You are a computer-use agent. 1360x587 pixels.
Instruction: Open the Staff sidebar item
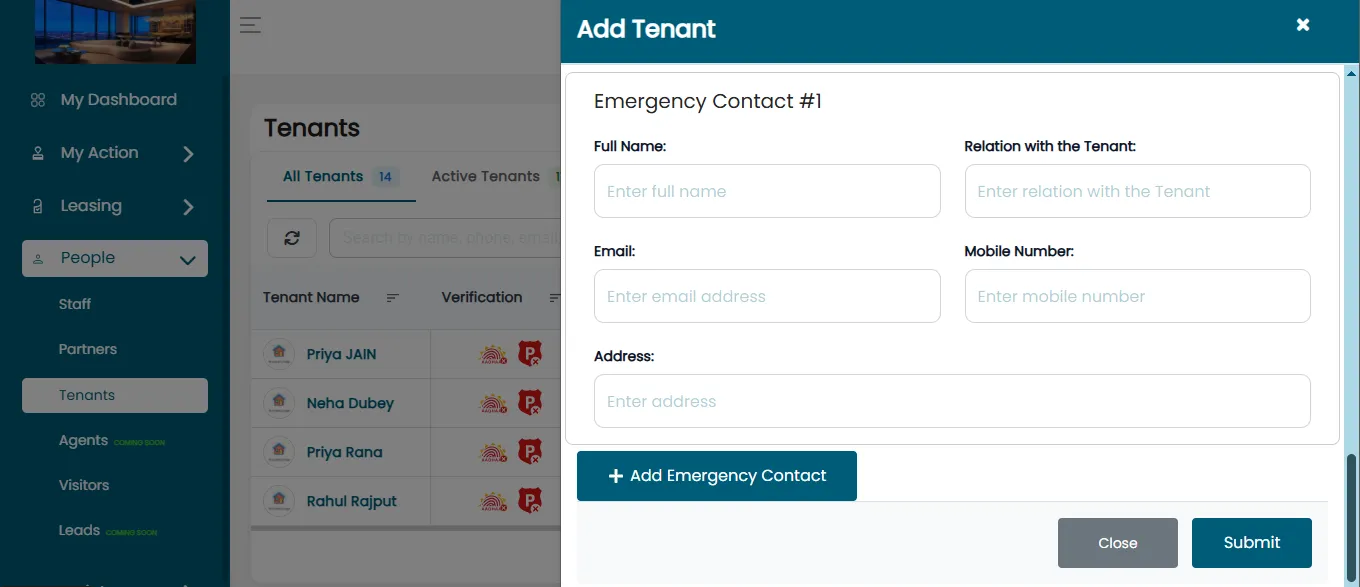(75, 304)
